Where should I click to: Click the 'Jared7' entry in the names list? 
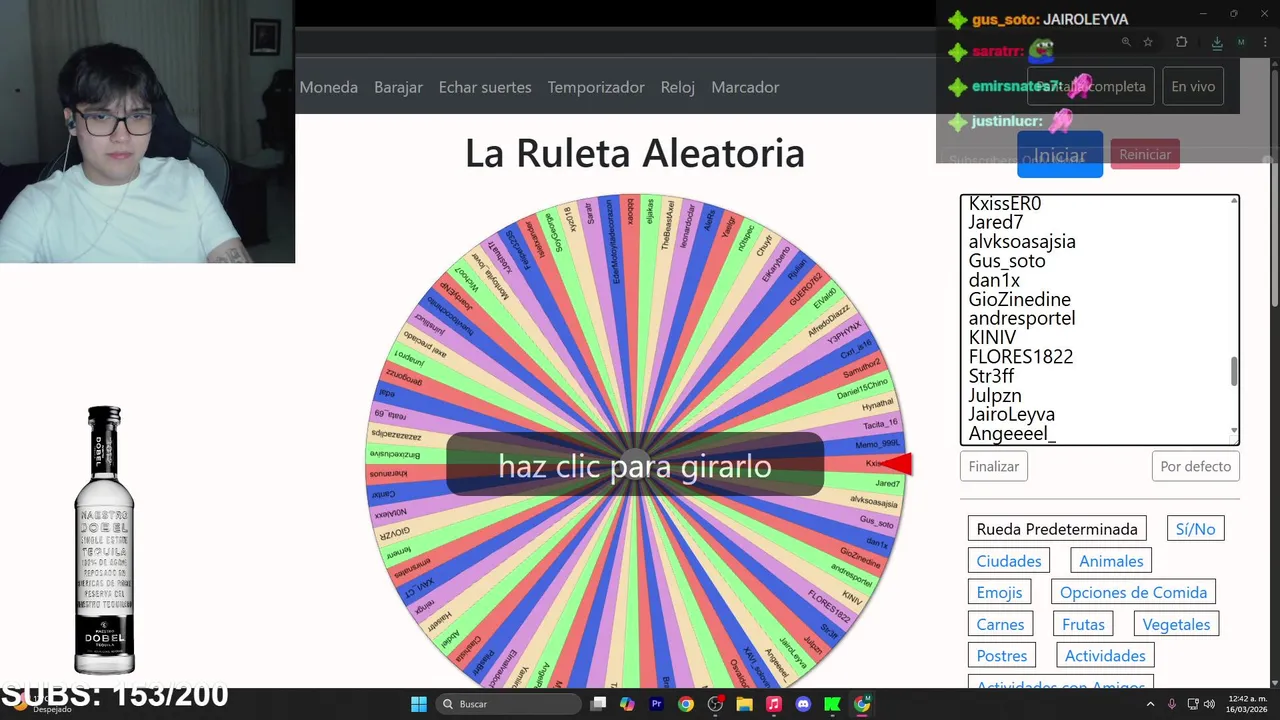[x=996, y=222]
